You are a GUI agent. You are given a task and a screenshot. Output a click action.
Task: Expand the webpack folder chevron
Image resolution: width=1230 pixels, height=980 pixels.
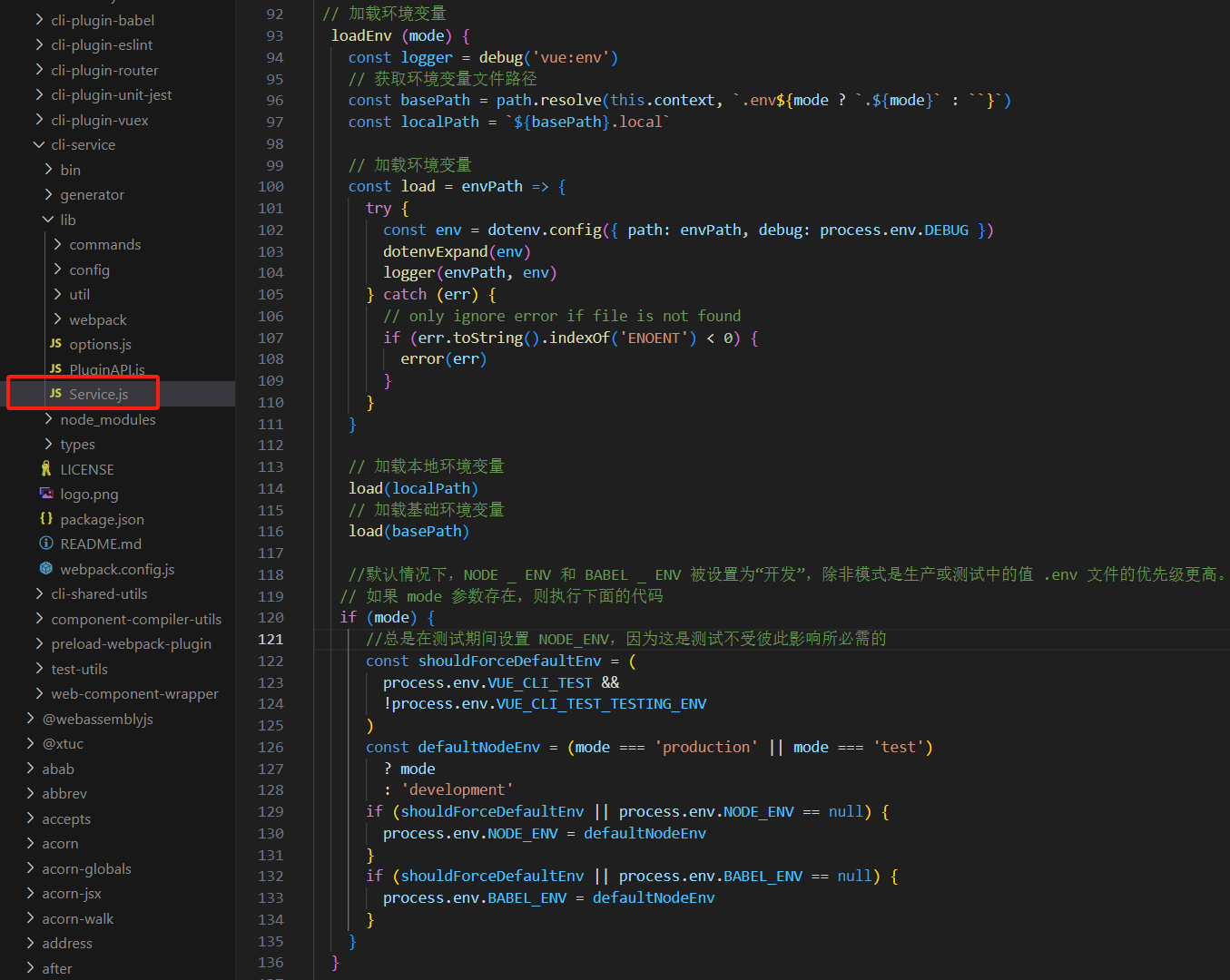click(x=57, y=319)
